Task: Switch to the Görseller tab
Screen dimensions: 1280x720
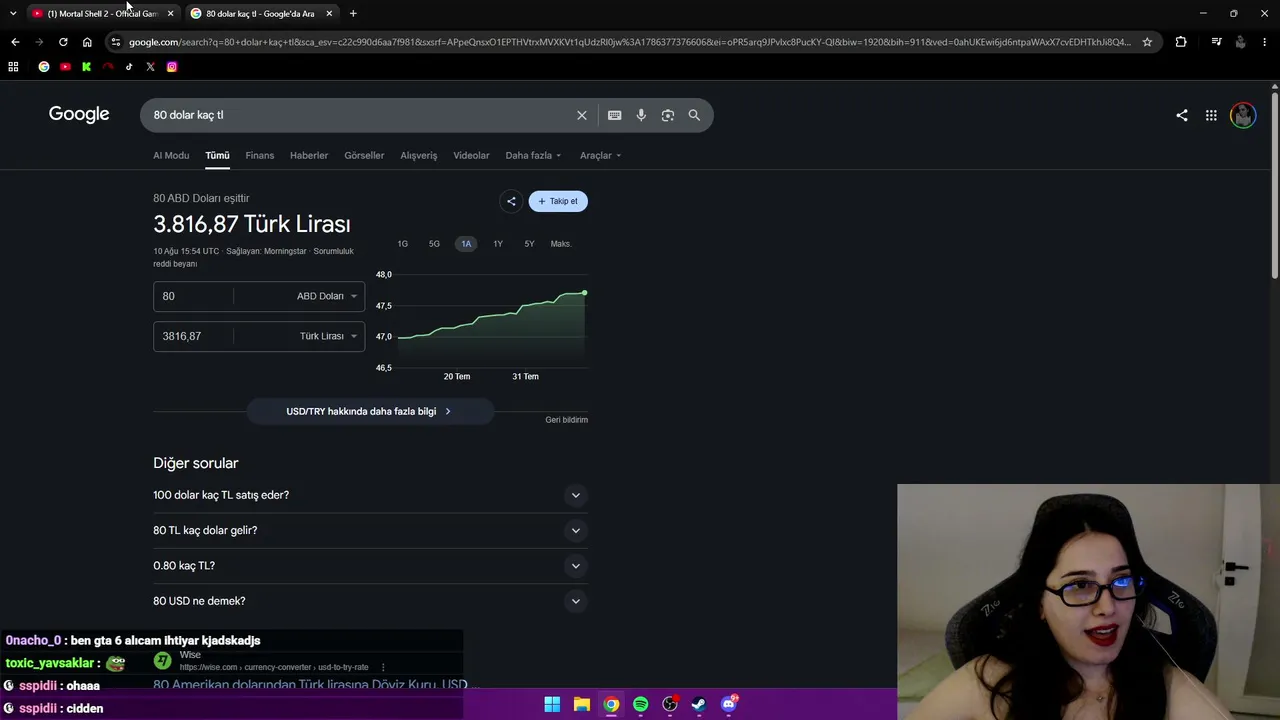Action: tap(364, 155)
